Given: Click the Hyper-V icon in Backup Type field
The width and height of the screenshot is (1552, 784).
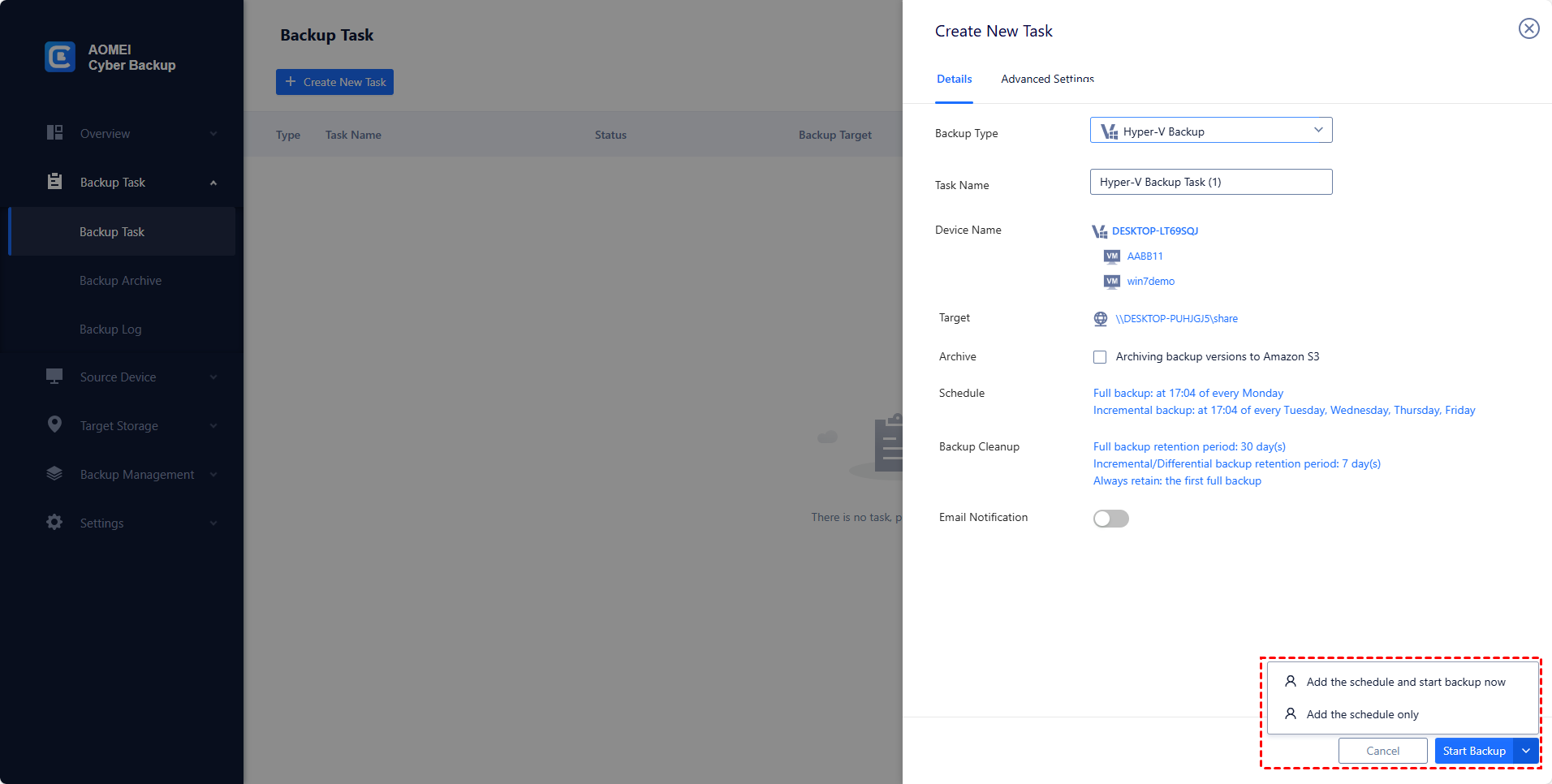Looking at the screenshot, I should 1109,131.
